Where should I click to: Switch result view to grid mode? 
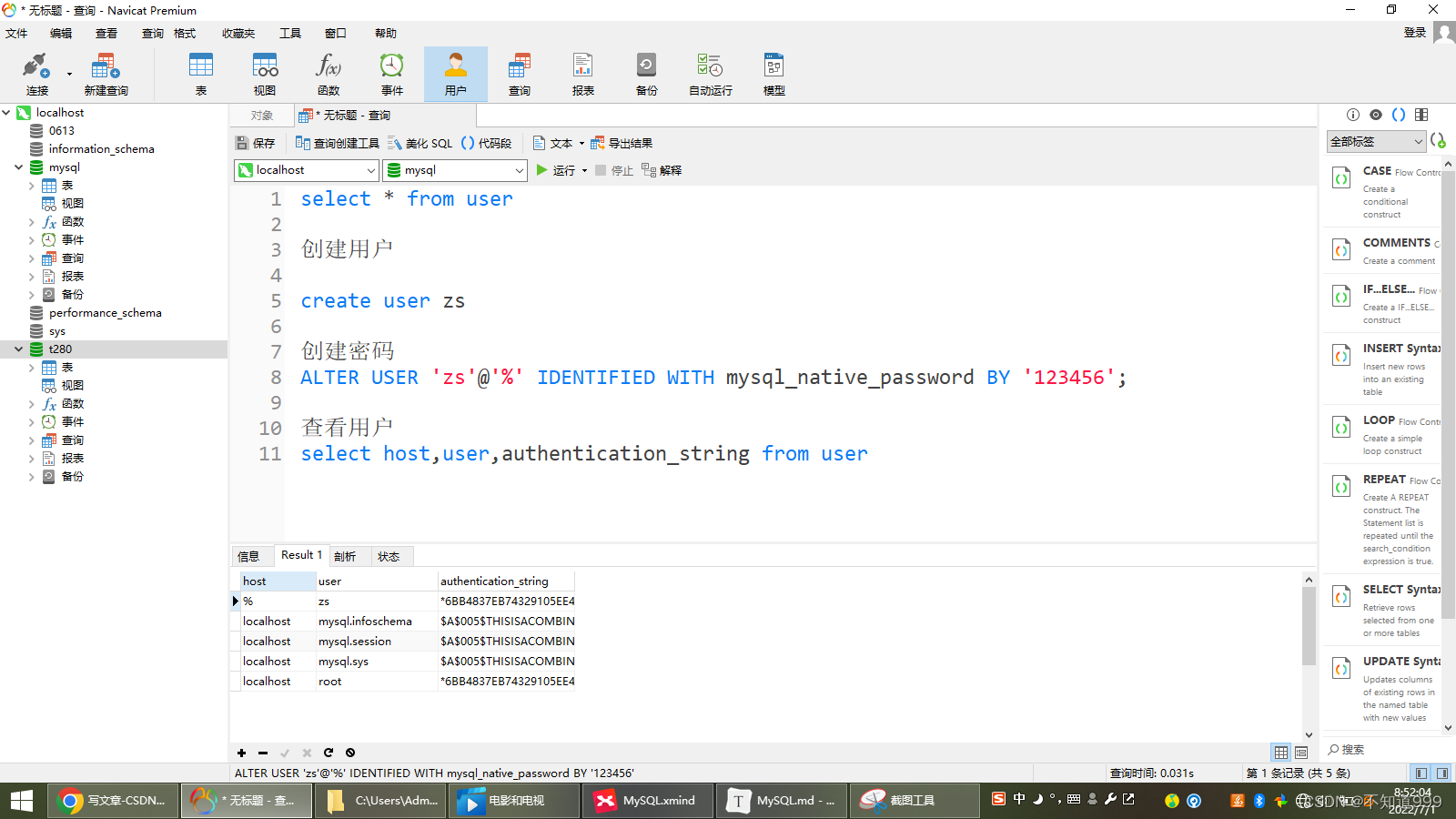click(1281, 752)
